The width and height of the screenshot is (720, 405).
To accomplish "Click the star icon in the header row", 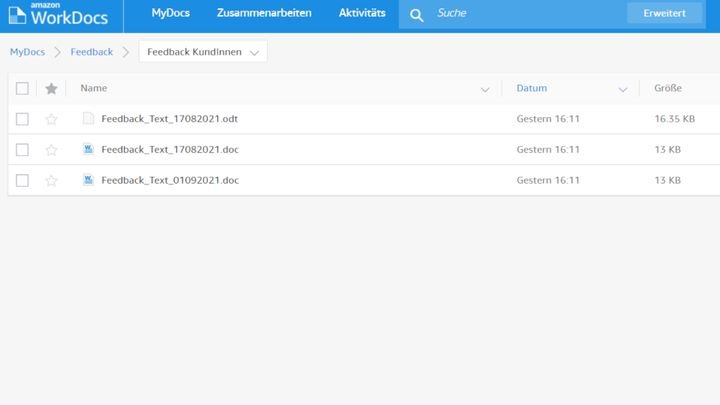I will click(x=51, y=88).
